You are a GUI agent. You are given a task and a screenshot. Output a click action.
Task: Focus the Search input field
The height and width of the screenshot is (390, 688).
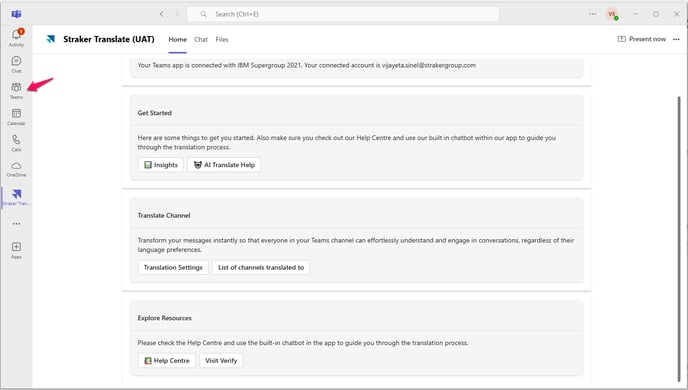tap(343, 14)
